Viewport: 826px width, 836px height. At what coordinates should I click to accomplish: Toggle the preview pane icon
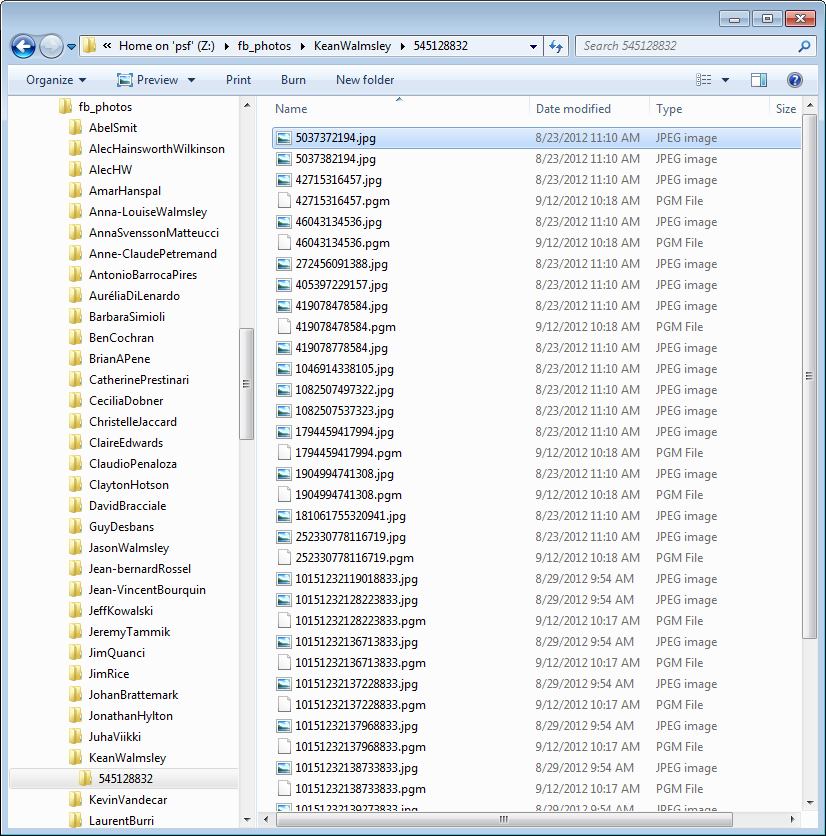tap(759, 80)
